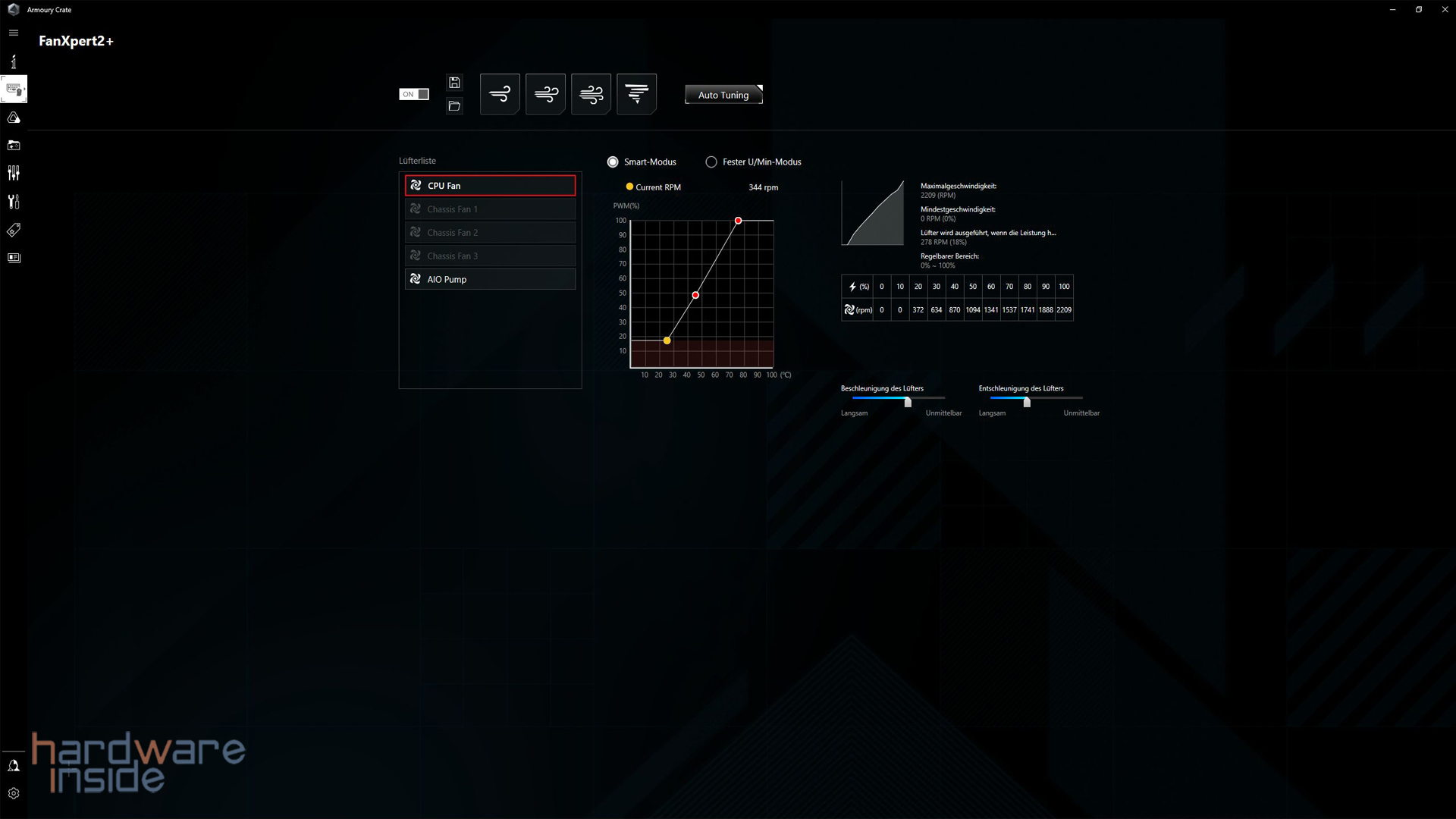This screenshot has width=1456, height=819.
Task: Open a saved fan profile
Action: coord(453,106)
